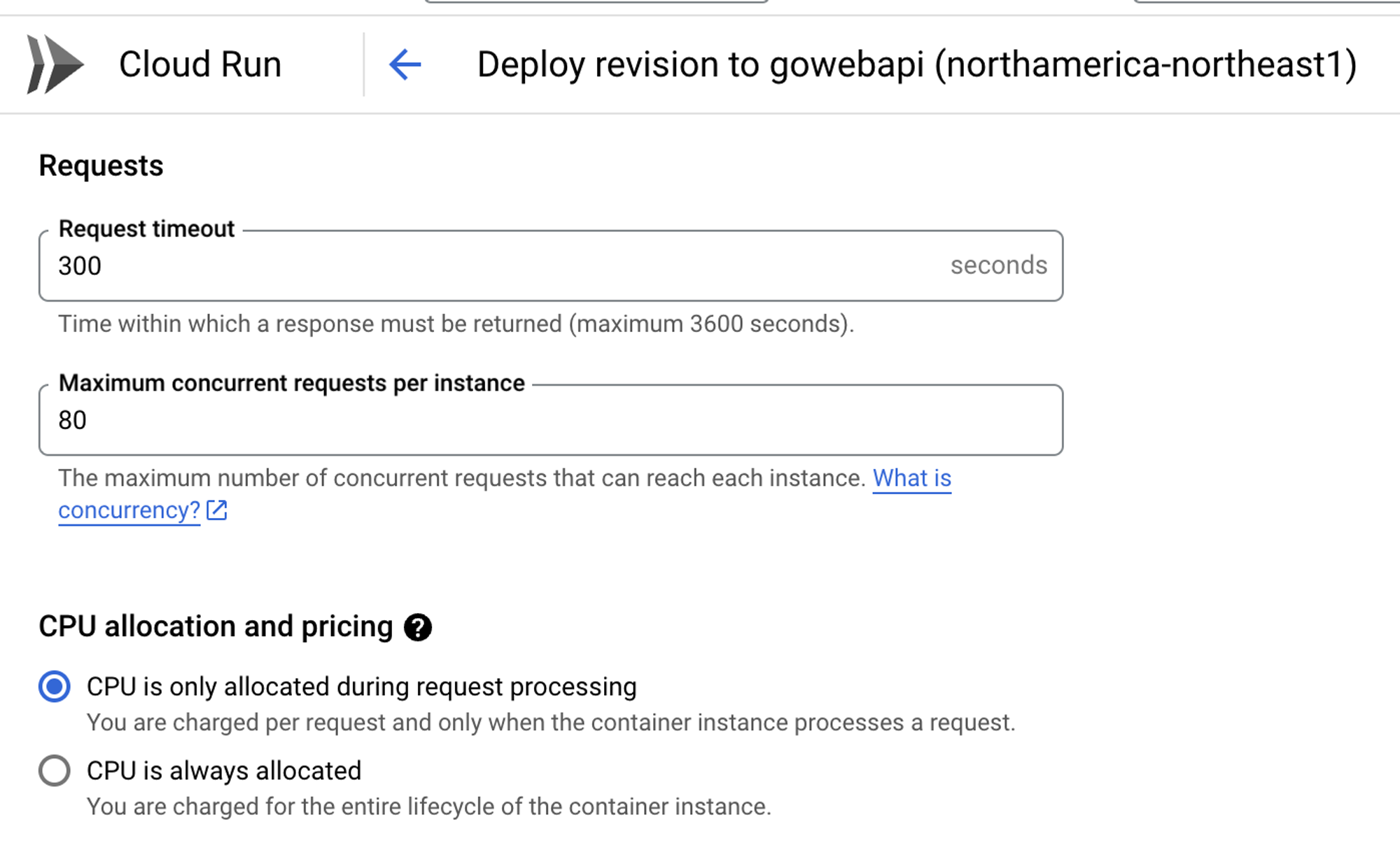Select the CPU is always allocated radio
This screenshot has height=859, width=1400.
[55, 771]
